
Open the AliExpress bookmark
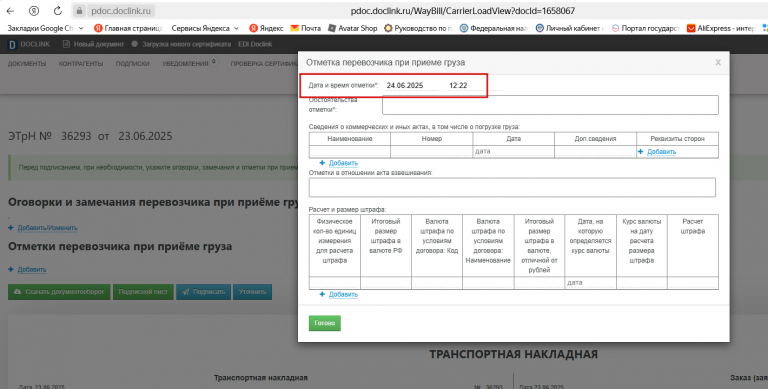coord(720,28)
